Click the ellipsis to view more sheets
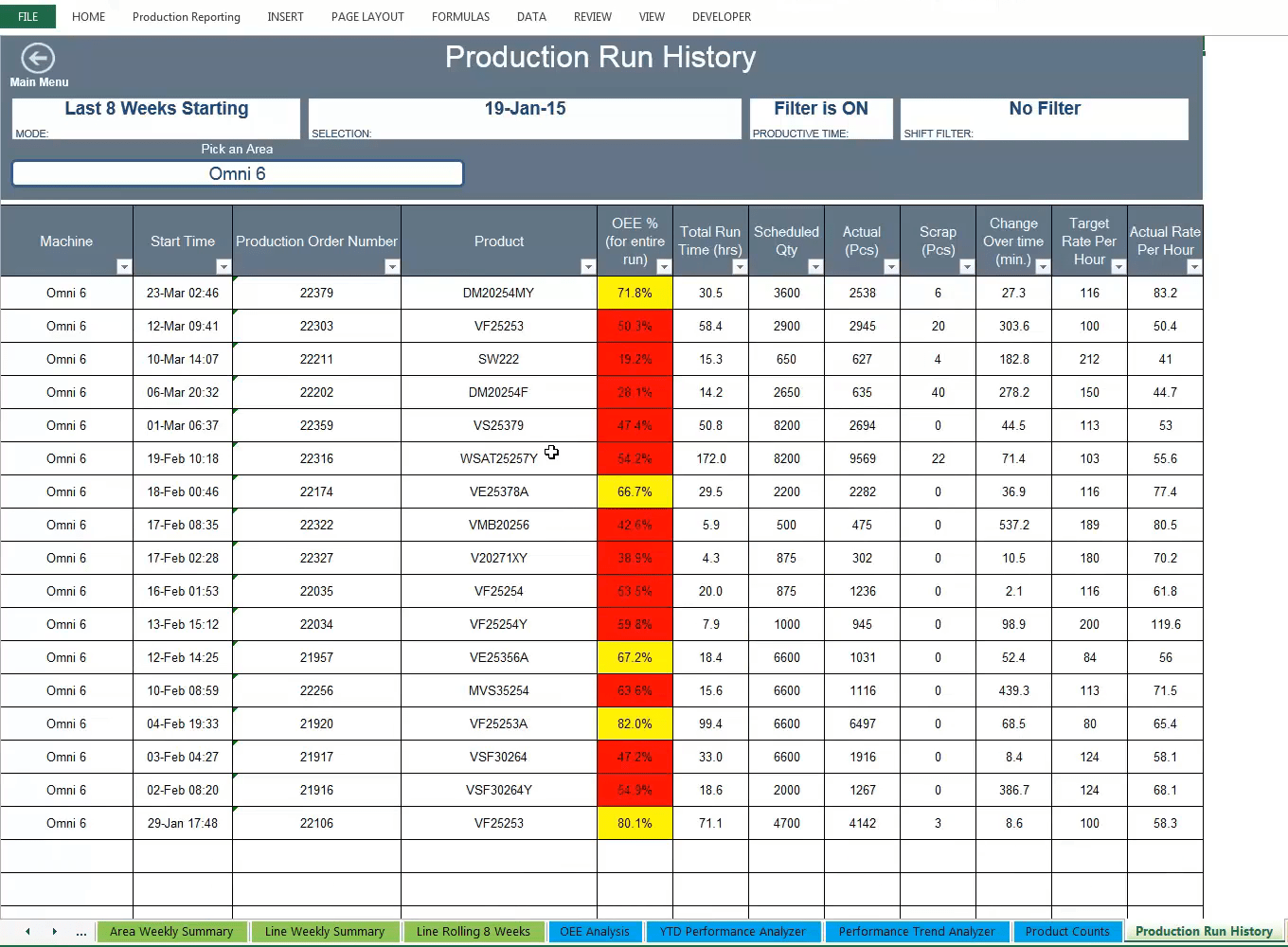 click(81, 932)
